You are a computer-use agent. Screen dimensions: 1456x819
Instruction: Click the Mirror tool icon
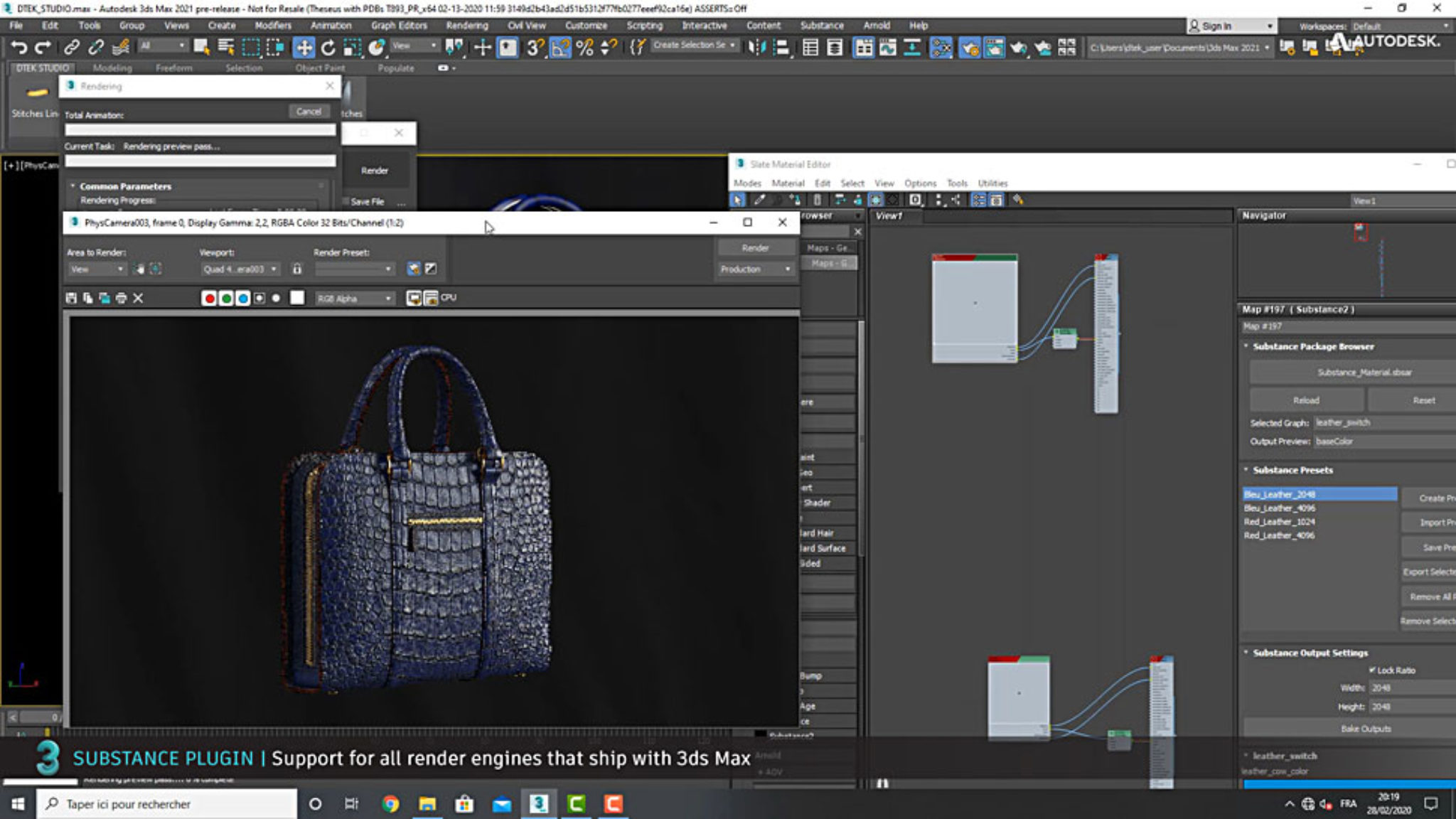757,48
